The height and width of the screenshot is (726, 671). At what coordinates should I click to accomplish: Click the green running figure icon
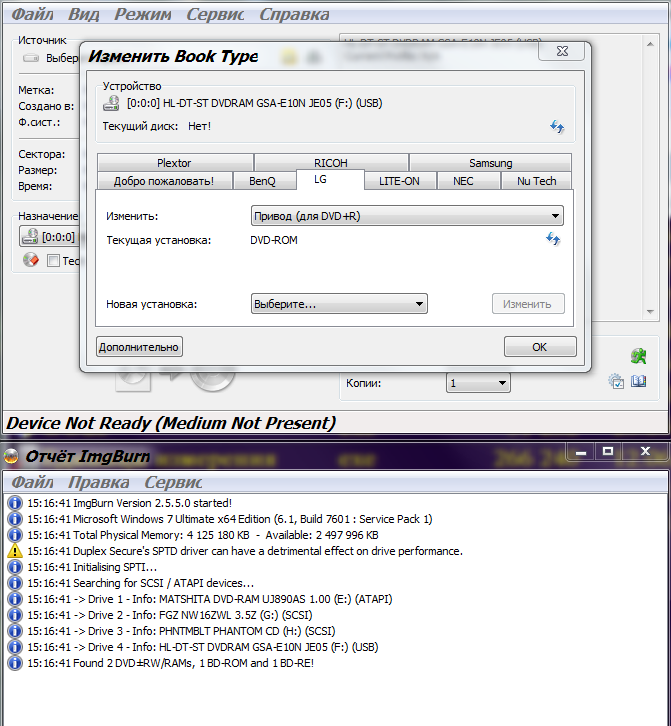pyautogui.click(x=639, y=356)
